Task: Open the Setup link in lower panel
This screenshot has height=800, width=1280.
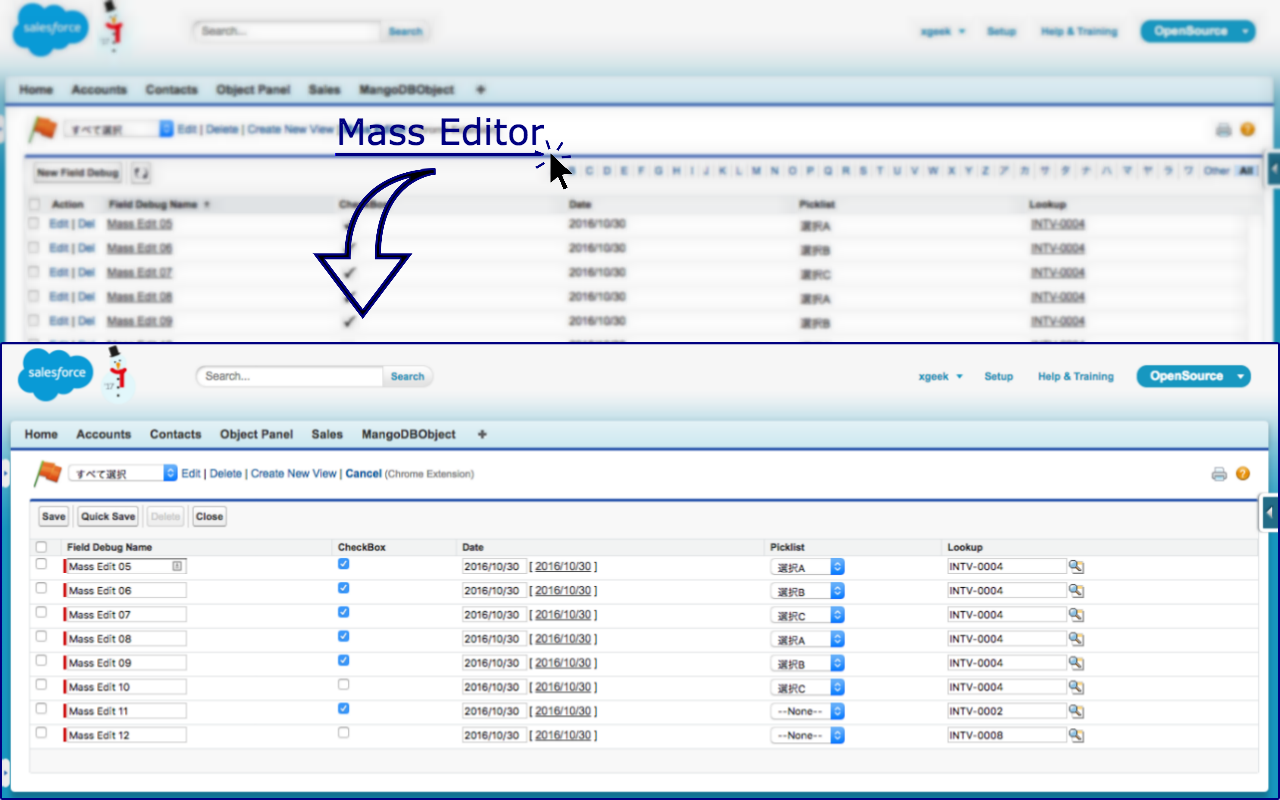Action: 998,377
